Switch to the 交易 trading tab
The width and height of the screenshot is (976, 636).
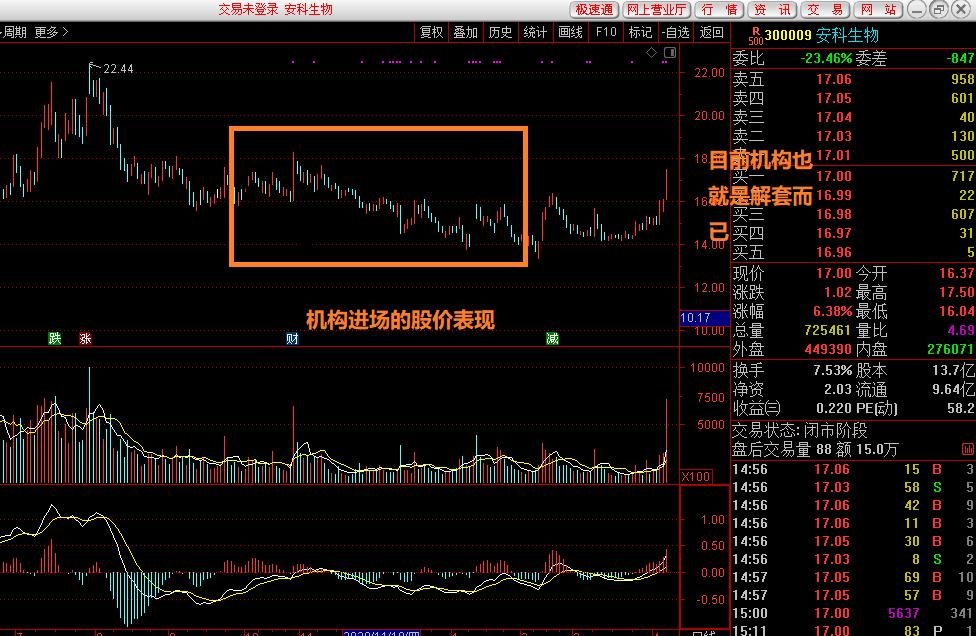[x=825, y=9]
